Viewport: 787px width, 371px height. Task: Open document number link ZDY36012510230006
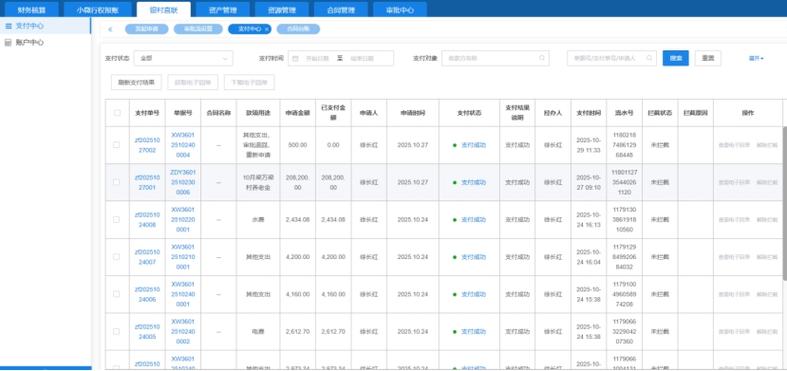183,182
